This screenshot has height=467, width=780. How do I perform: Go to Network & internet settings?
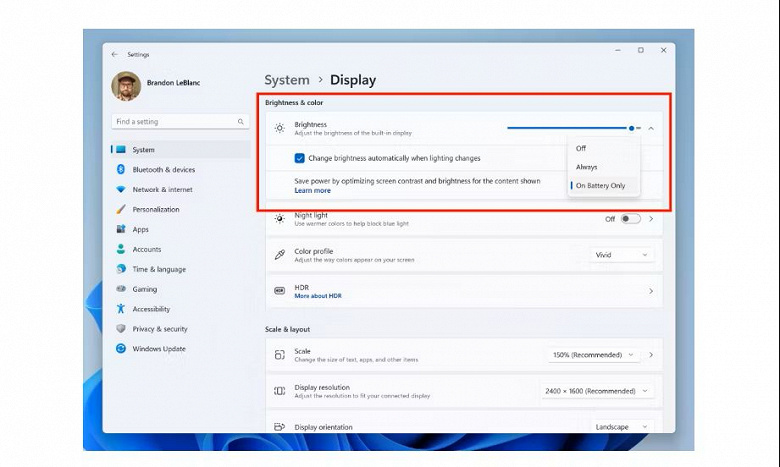coord(181,189)
